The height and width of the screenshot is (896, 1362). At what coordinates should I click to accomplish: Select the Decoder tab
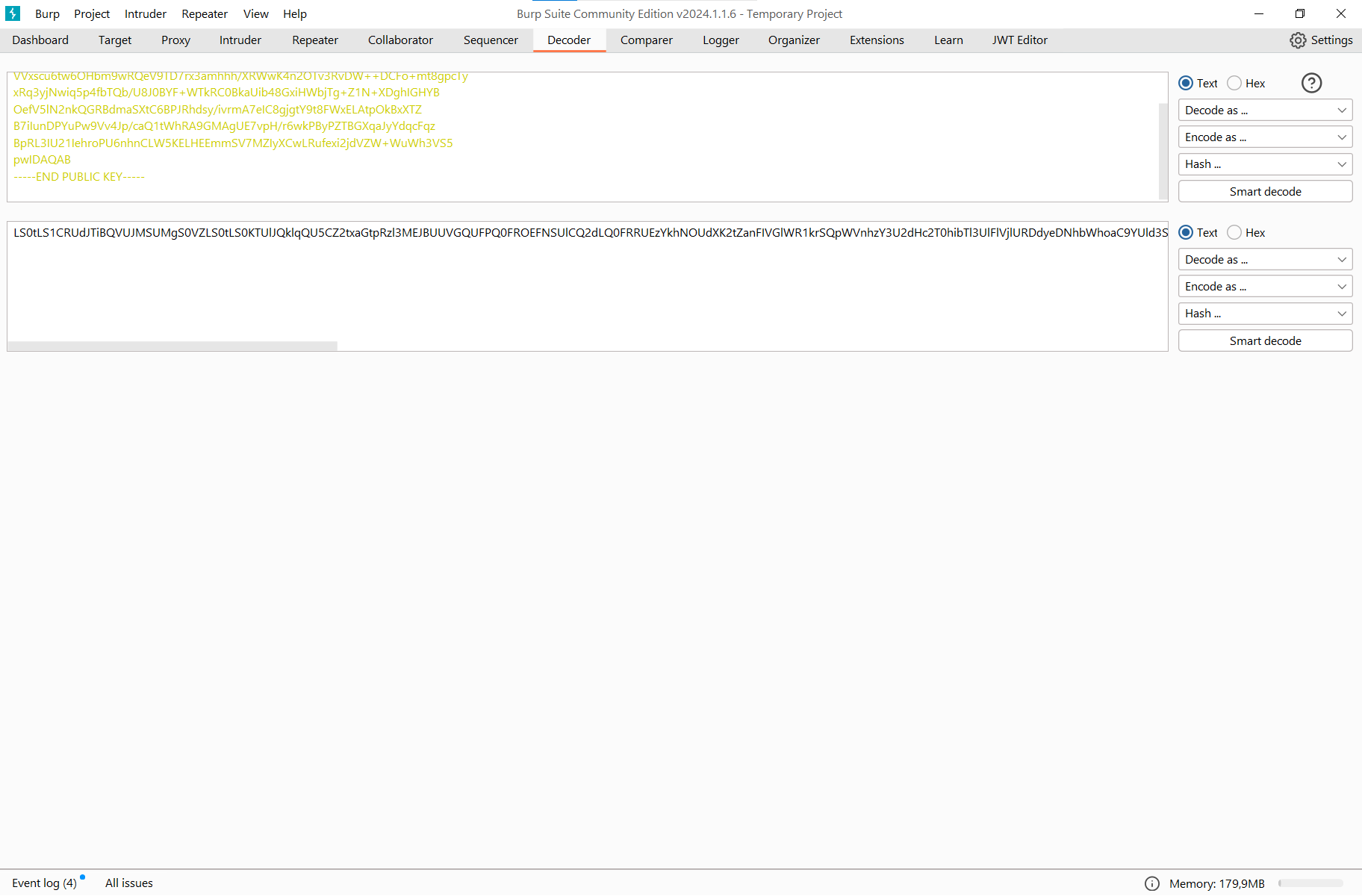pyautogui.click(x=569, y=40)
